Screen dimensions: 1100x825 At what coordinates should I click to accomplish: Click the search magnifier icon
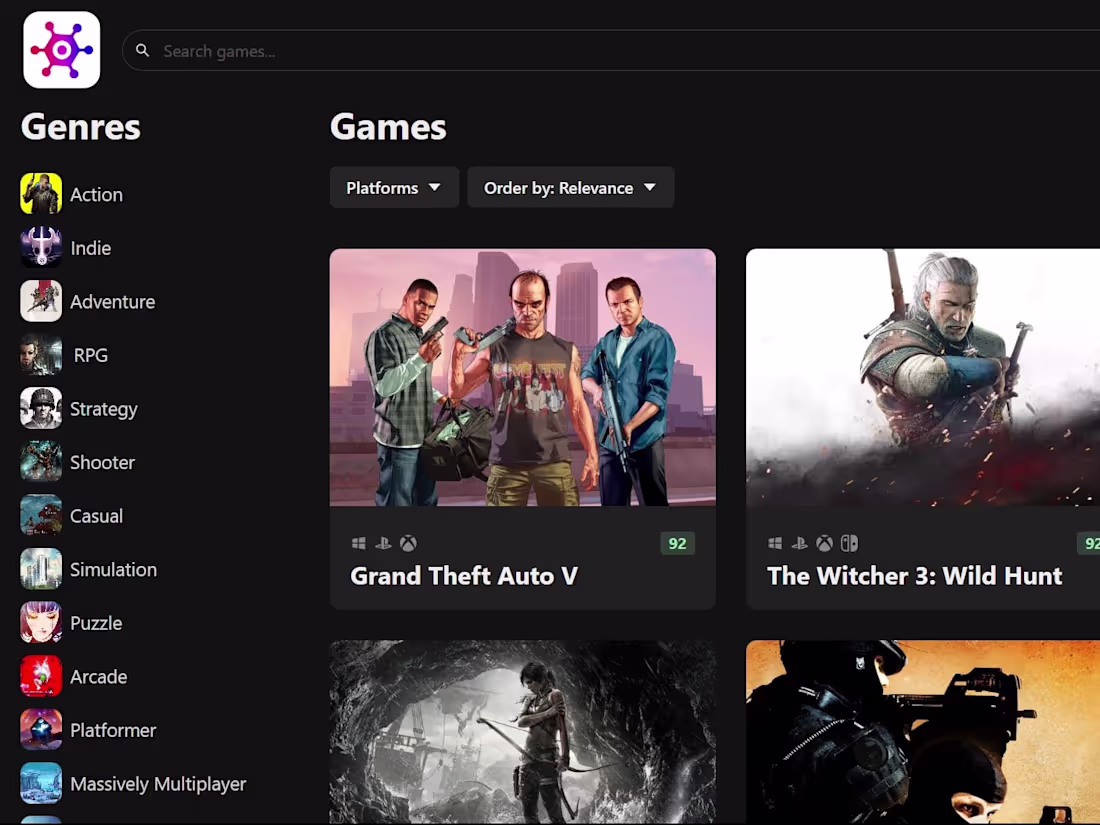[142, 50]
